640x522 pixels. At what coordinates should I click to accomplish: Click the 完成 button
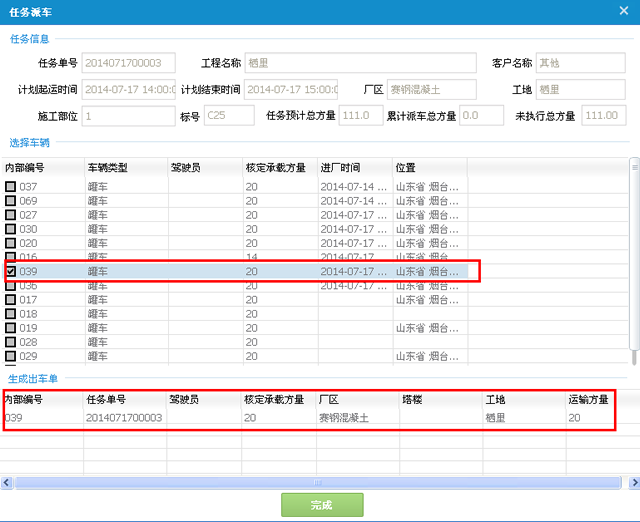320,505
